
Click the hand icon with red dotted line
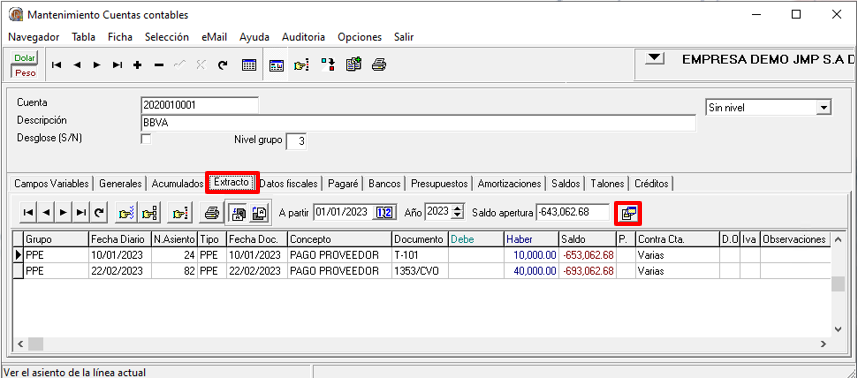click(x=179, y=213)
